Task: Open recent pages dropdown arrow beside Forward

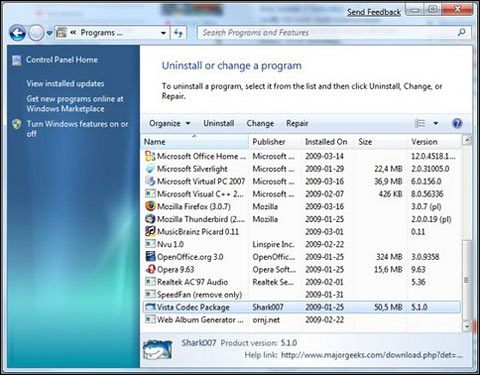Action: [x=49, y=33]
